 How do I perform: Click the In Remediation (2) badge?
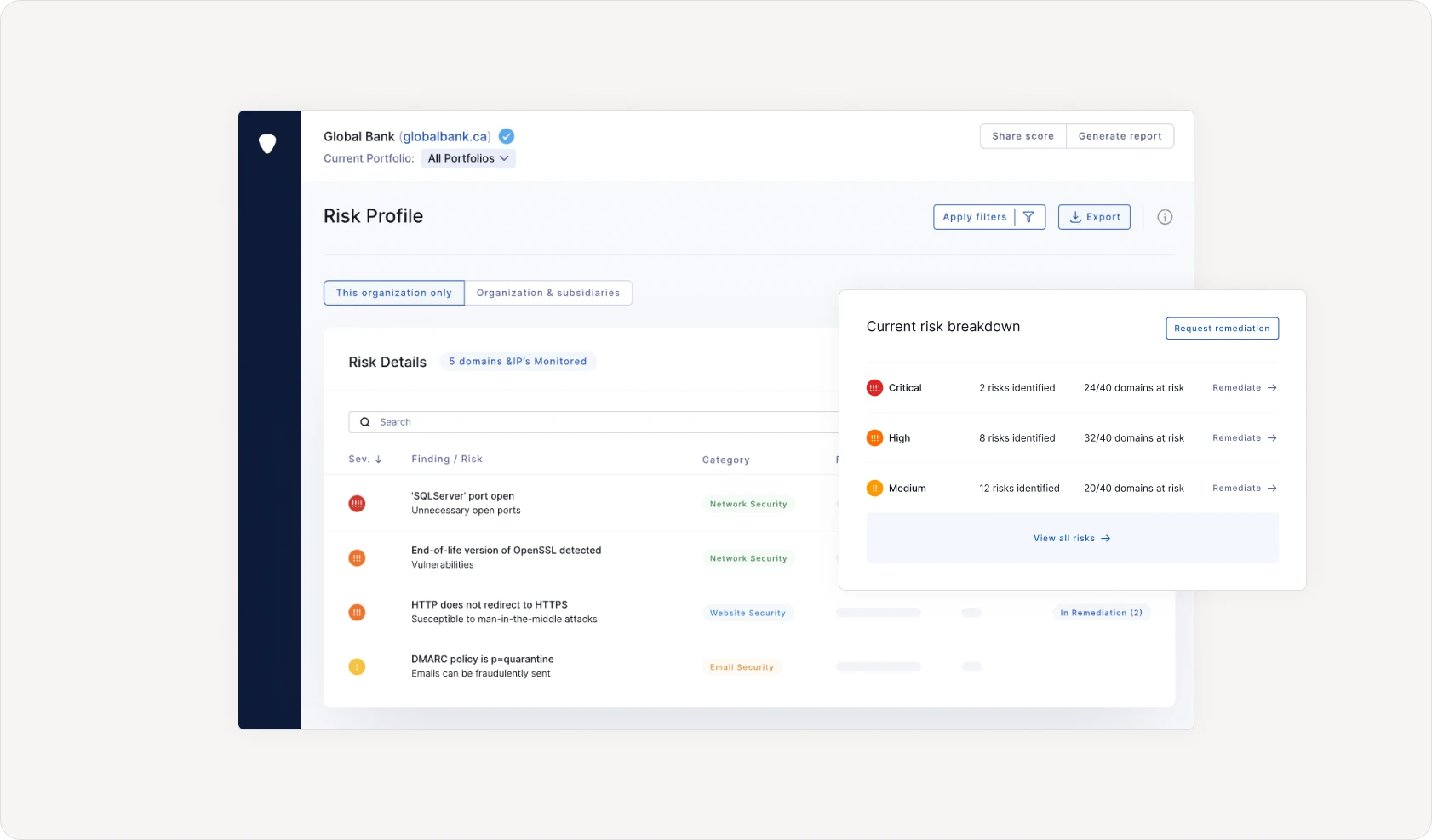tap(1102, 613)
